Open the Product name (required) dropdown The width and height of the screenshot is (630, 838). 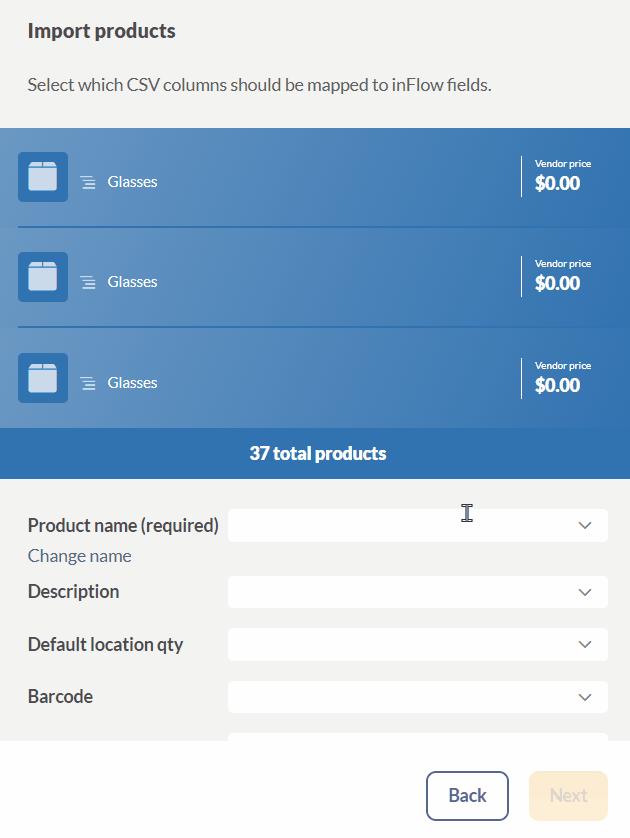pos(417,525)
